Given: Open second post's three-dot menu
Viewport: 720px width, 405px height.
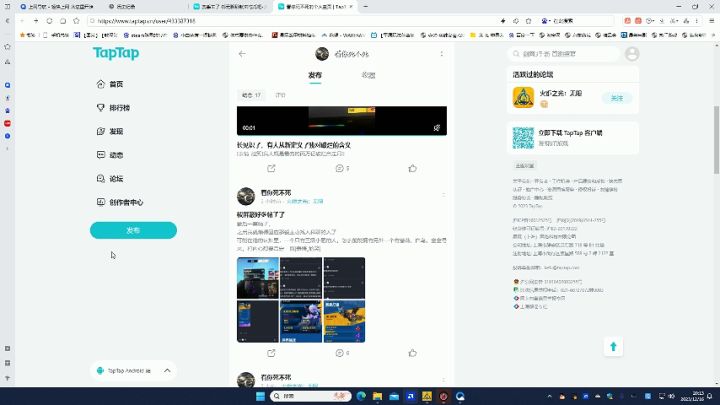Looking at the screenshot, I should pos(444,195).
